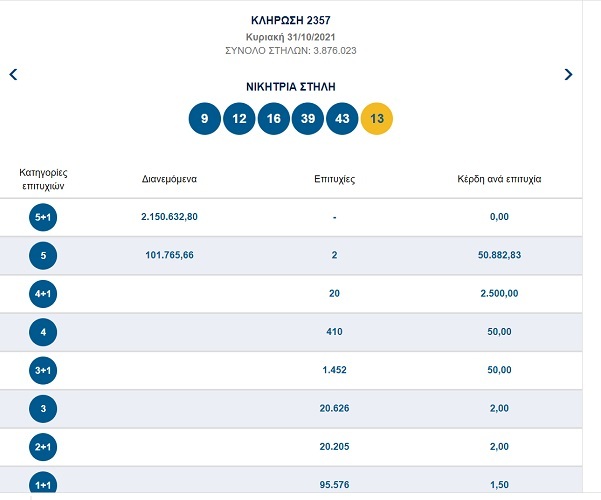Select the 3+1 category badge
The height and width of the screenshot is (500, 601).
(44, 370)
